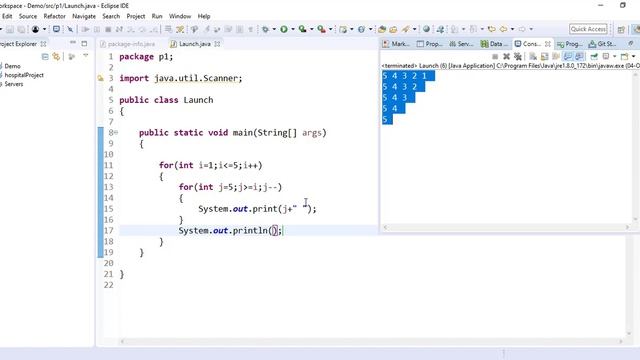Click the Save All icon in the toolbar

pyautogui.click(x=21, y=29)
